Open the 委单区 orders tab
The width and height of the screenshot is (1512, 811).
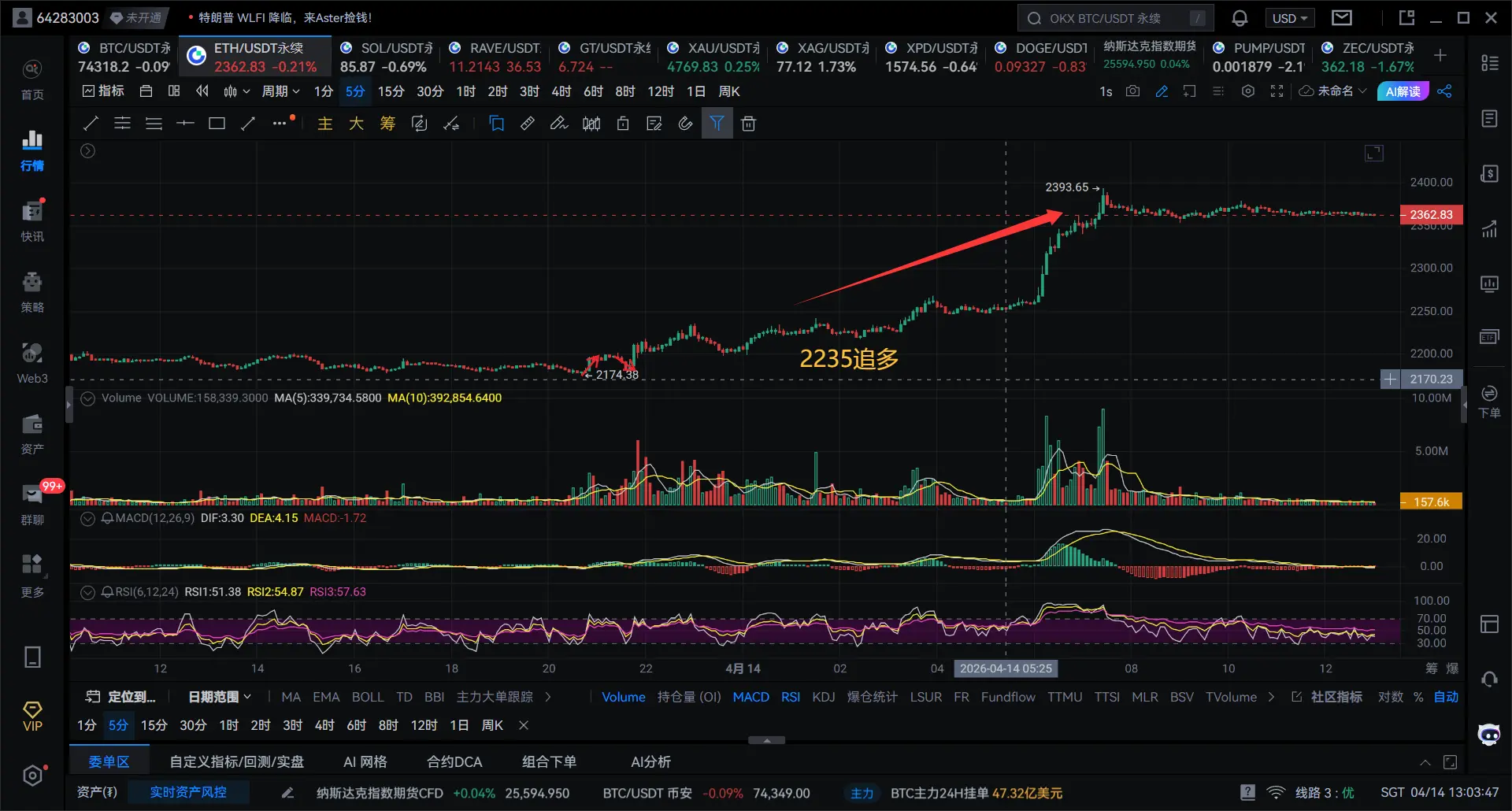point(109,761)
